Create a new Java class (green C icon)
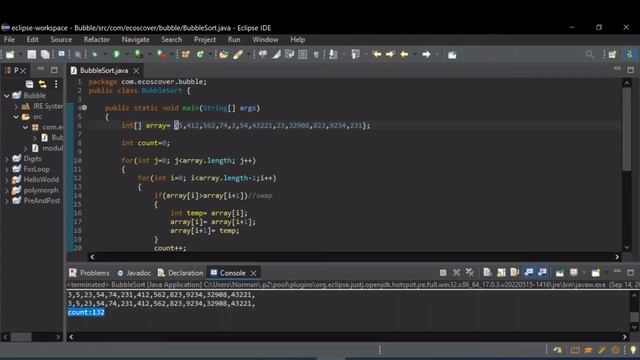Screen dimensions: 640x360 pos(200,55)
